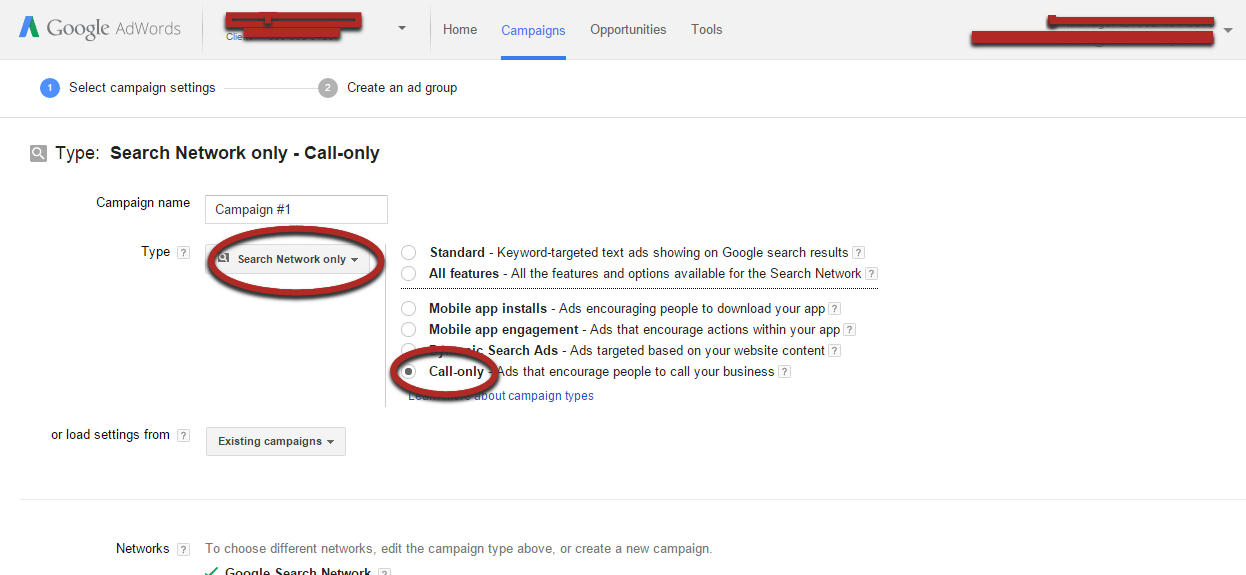This screenshot has width=1246, height=575.
Task: Click the 'or load settings from' label
Action: [x=111, y=435]
